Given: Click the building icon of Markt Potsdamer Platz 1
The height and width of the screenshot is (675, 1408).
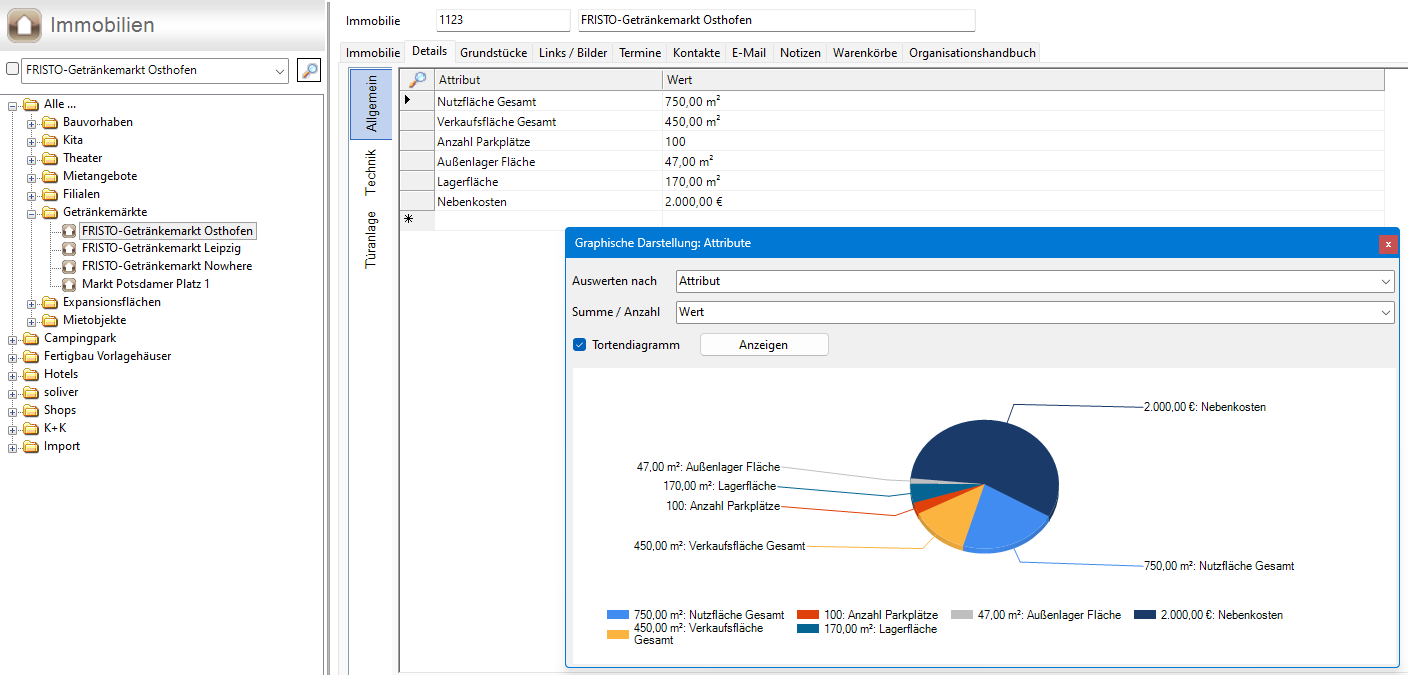Looking at the screenshot, I should click(x=69, y=284).
